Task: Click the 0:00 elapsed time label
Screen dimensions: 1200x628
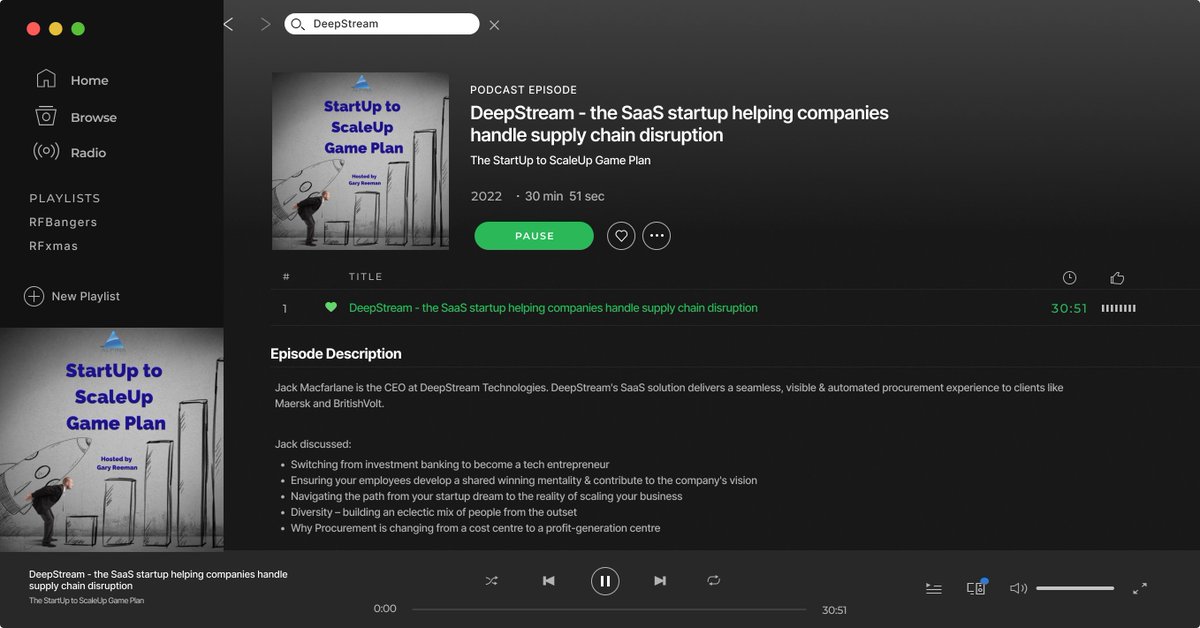Action: coord(385,609)
